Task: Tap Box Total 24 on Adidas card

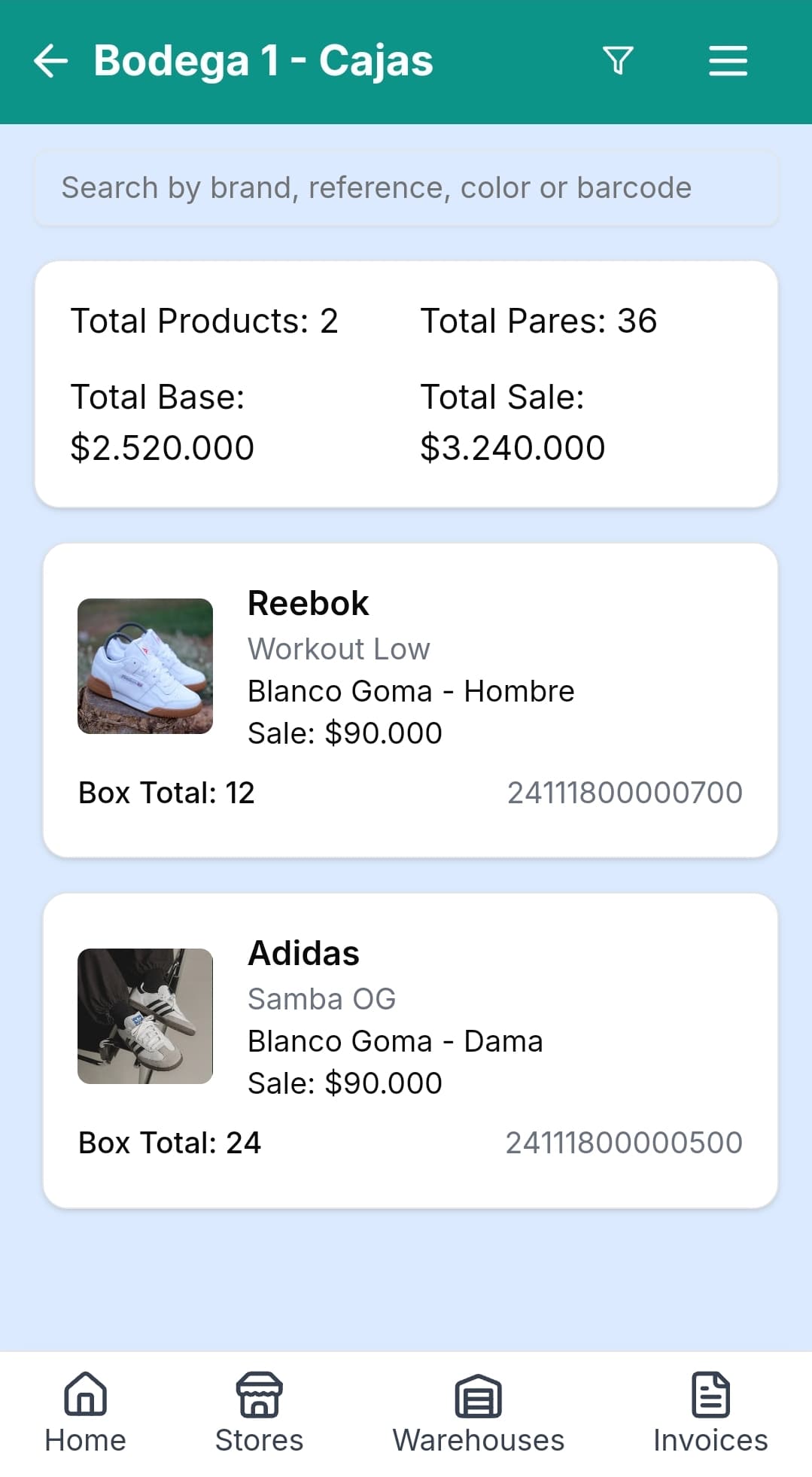Action: 170,1143
